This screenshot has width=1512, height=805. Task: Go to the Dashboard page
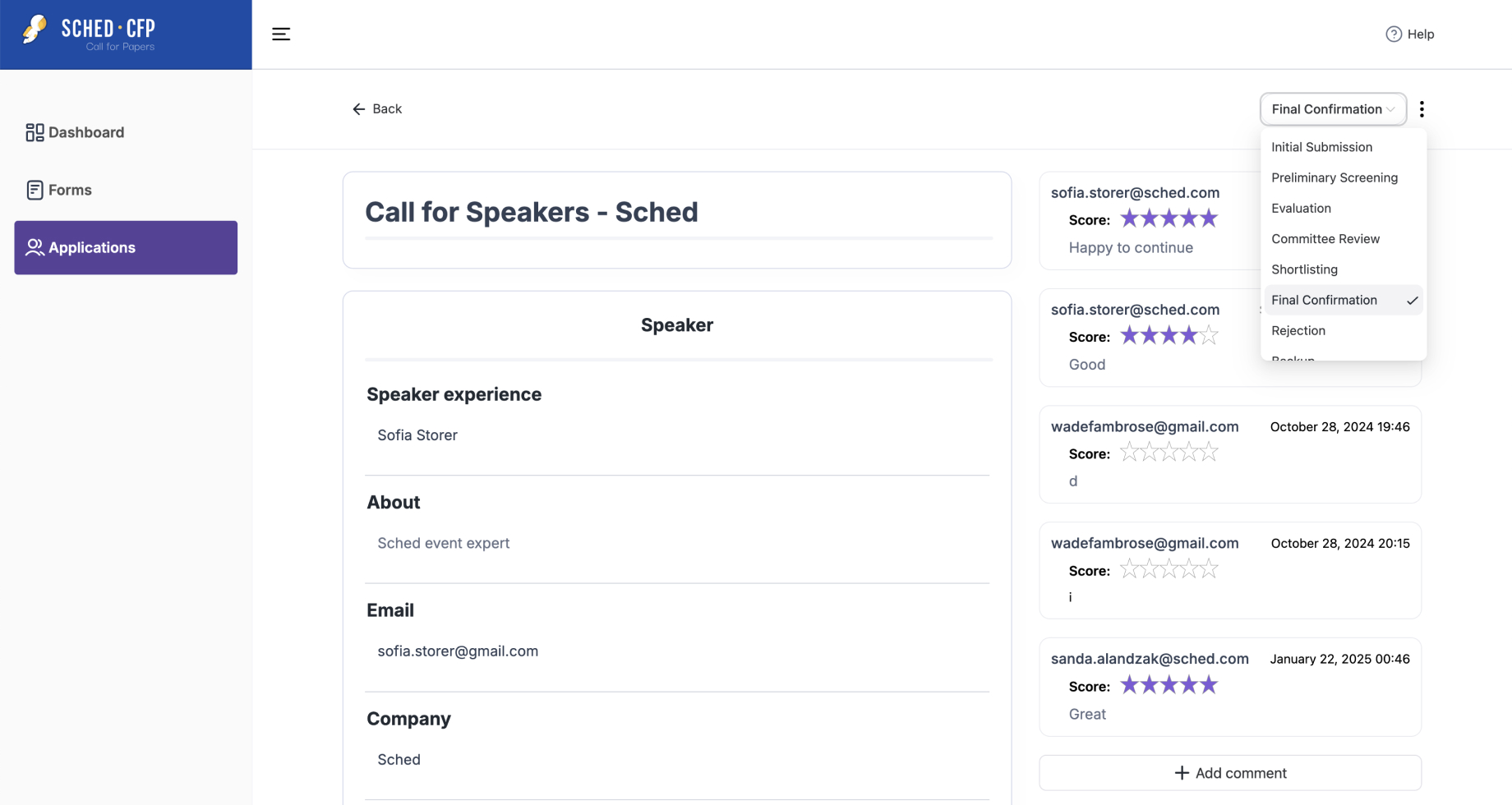(x=126, y=132)
